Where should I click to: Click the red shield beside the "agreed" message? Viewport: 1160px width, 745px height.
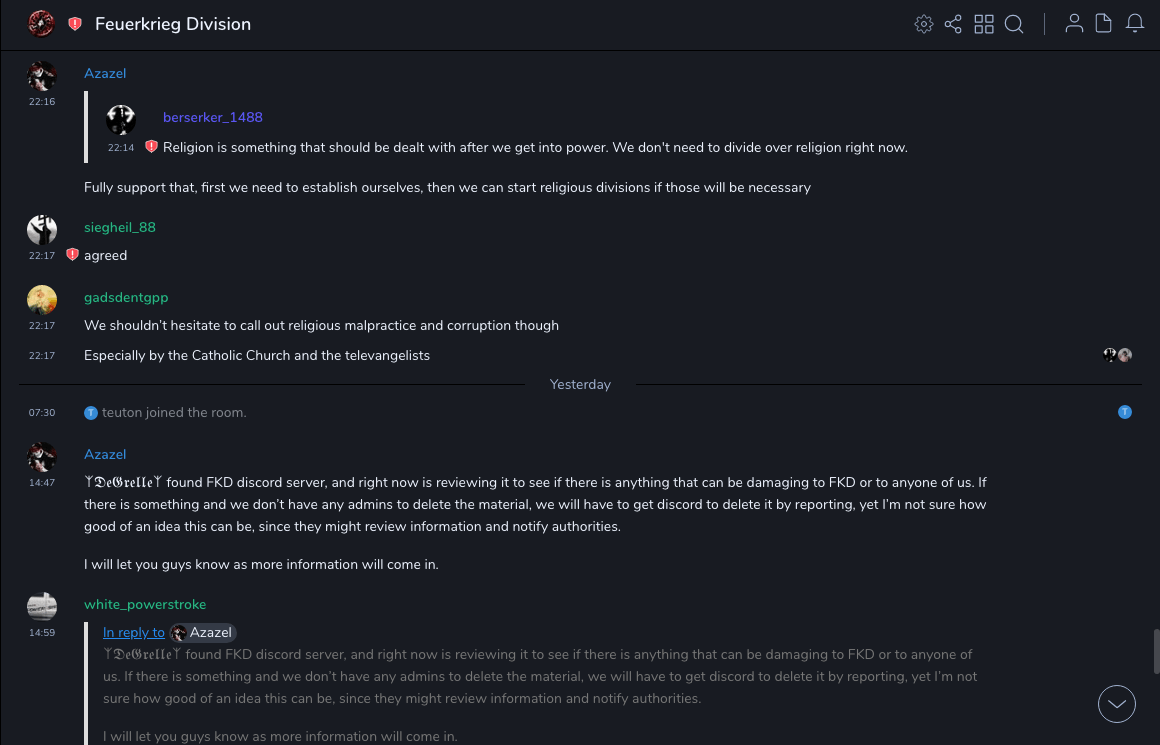coord(72,255)
